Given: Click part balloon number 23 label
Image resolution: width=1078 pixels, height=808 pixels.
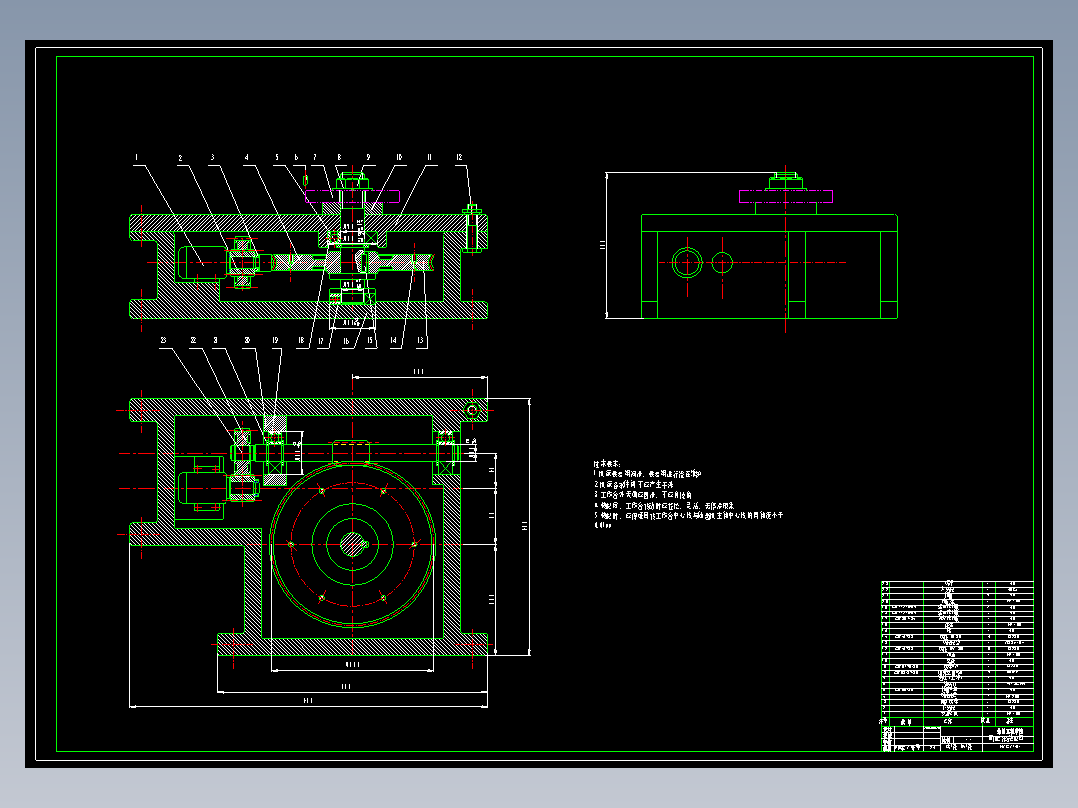Looking at the screenshot, I should [x=164, y=340].
